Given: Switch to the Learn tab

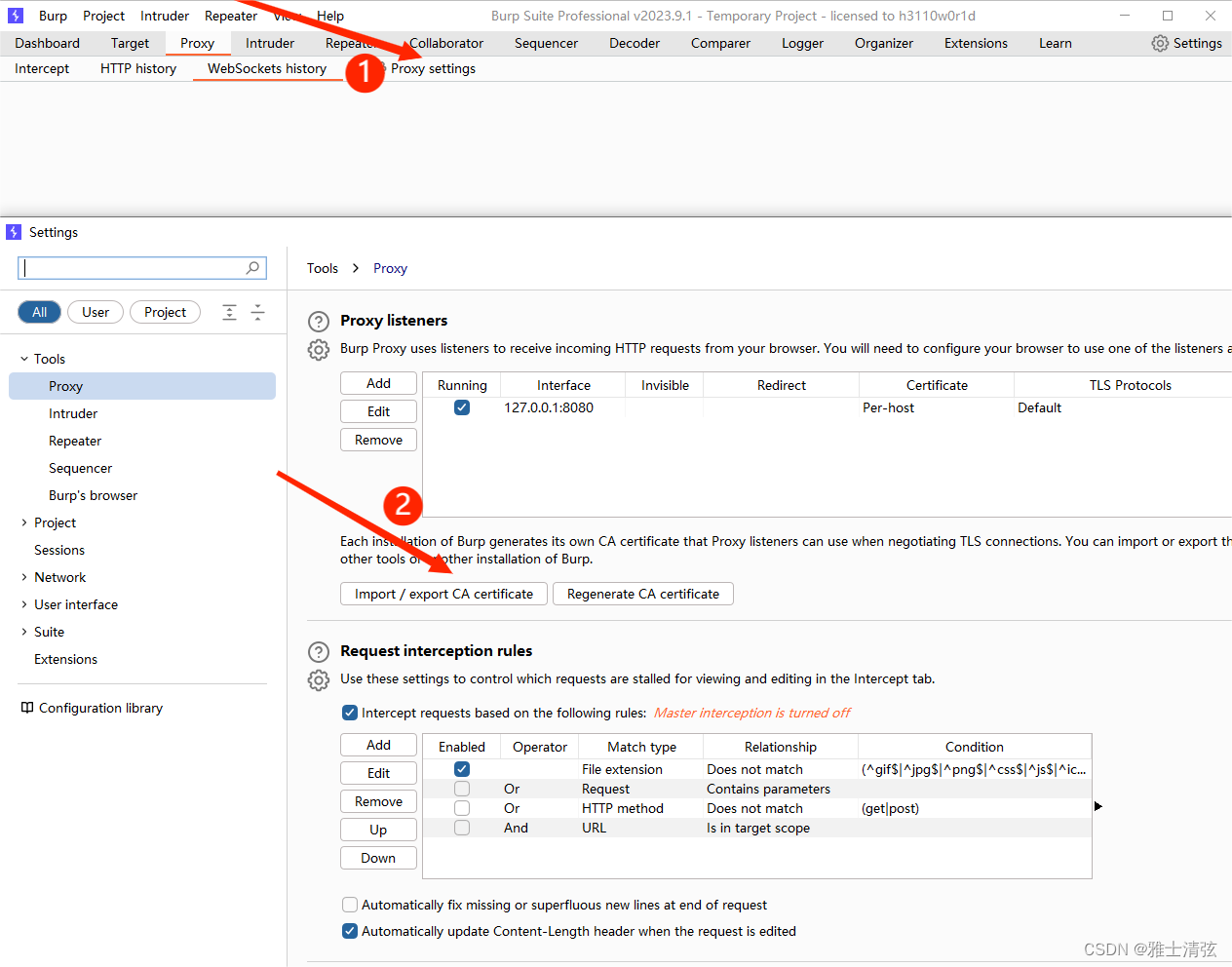Looking at the screenshot, I should pos(1055,43).
